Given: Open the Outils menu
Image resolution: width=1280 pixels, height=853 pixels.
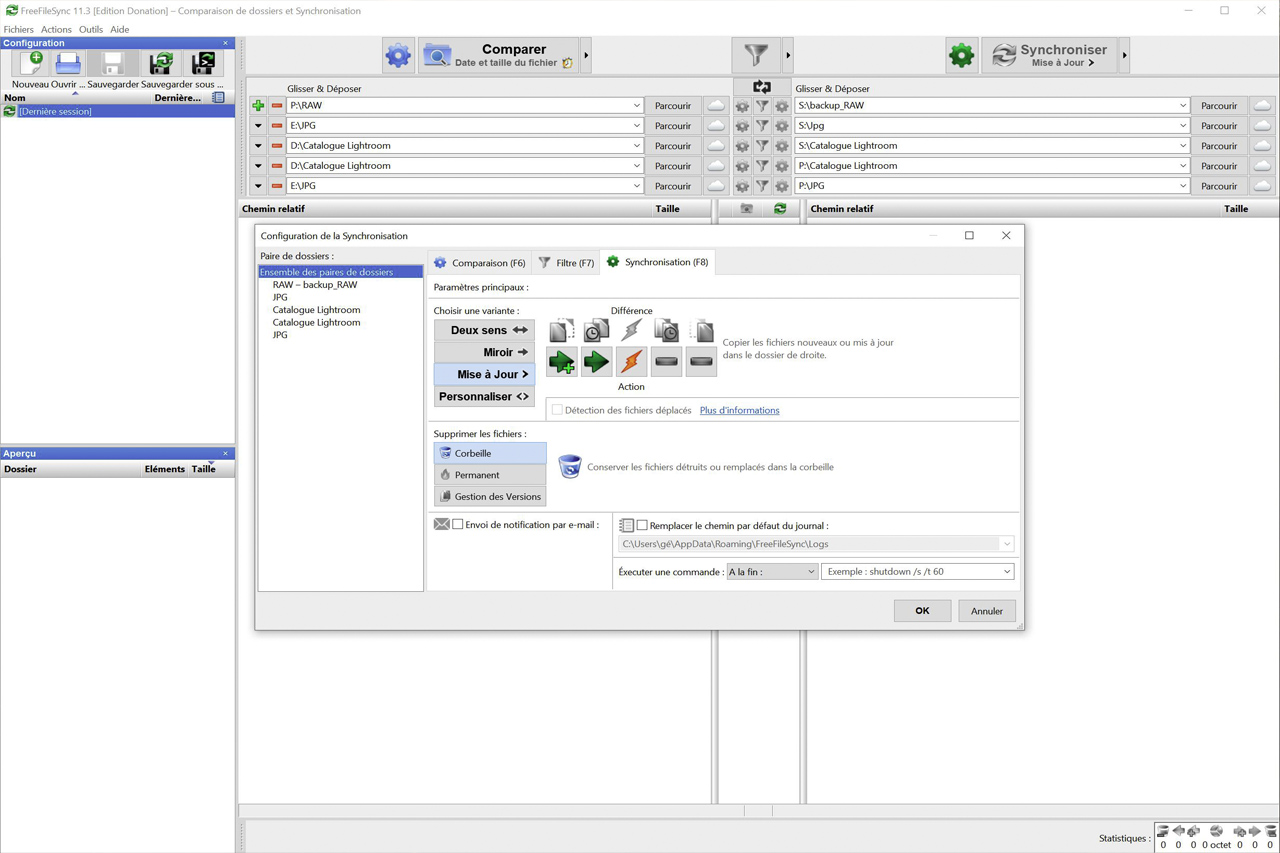Looking at the screenshot, I should tap(91, 30).
